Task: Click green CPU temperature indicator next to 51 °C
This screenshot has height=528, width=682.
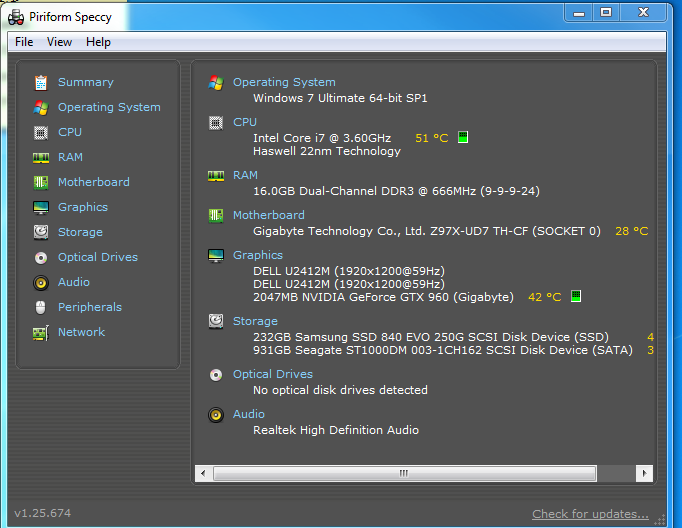Action: tap(463, 137)
